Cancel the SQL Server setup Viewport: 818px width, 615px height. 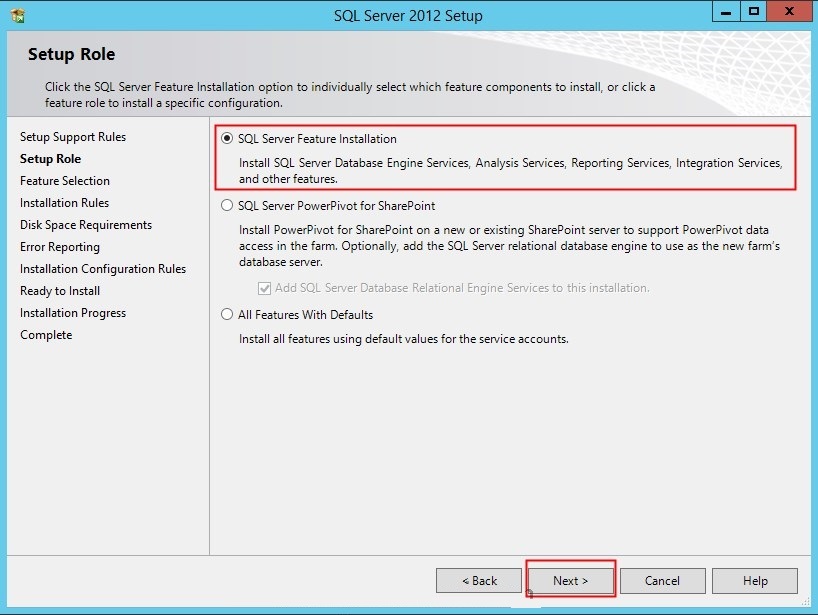663,580
